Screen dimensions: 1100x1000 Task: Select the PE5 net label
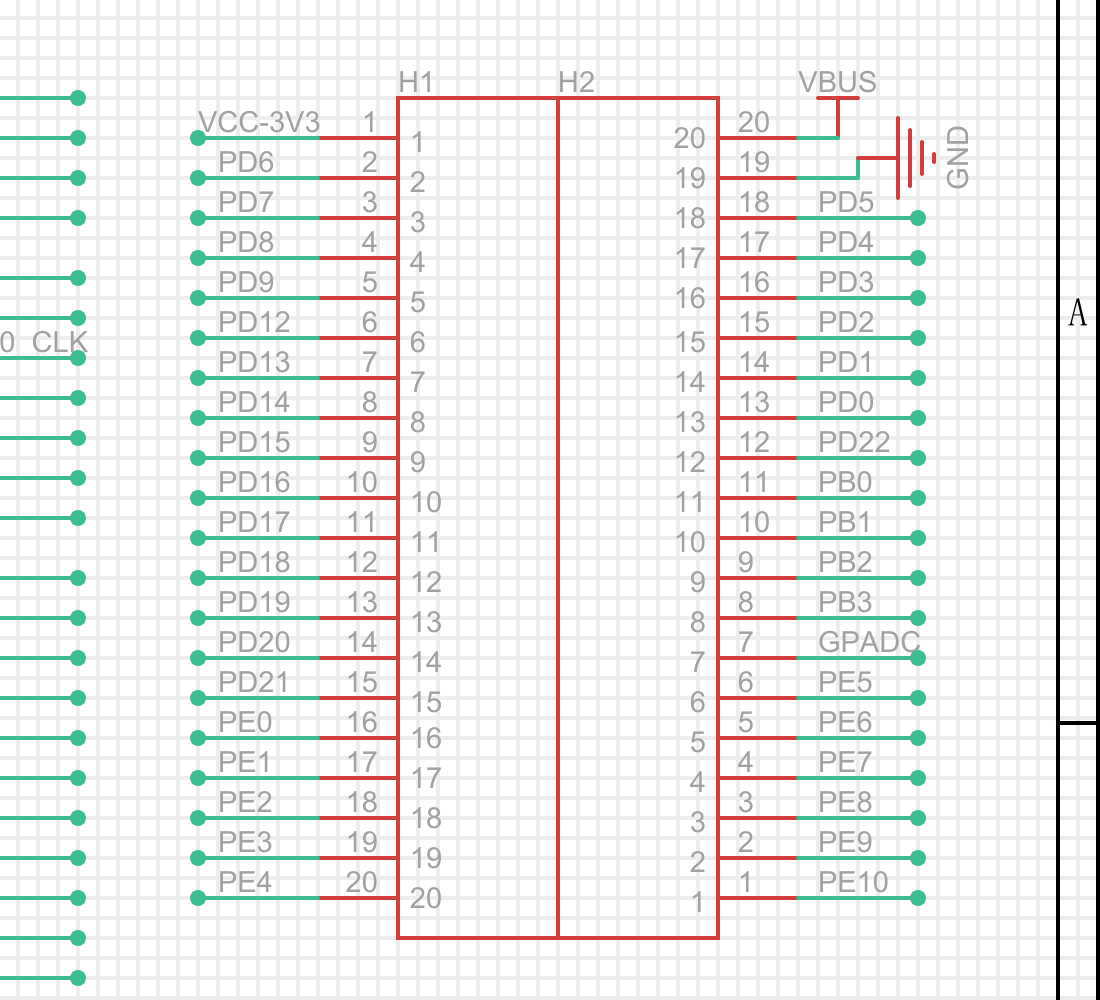845,682
